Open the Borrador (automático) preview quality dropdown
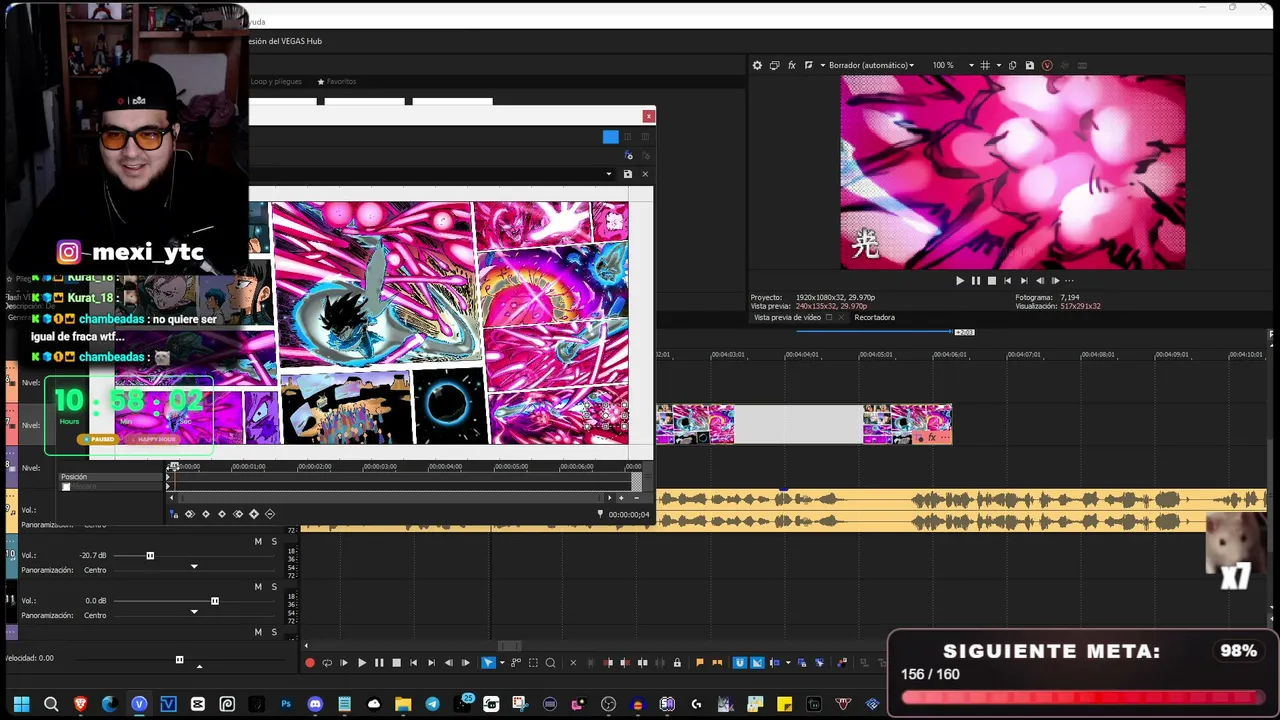The width and height of the screenshot is (1280, 720). (x=871, y=66)
